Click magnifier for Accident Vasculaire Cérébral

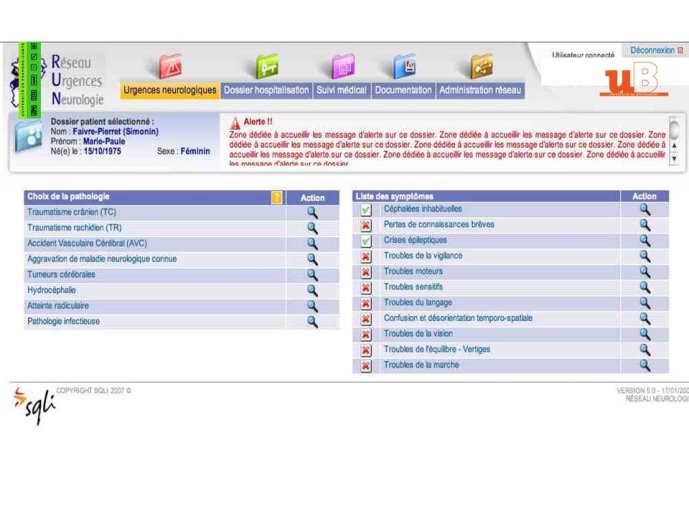312,244
